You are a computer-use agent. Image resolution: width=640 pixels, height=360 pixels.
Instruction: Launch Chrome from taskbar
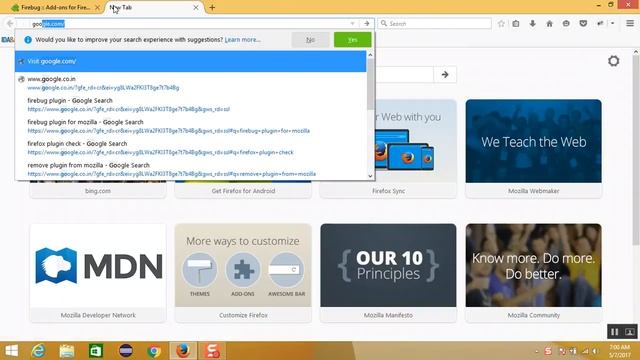click(154, 351)
